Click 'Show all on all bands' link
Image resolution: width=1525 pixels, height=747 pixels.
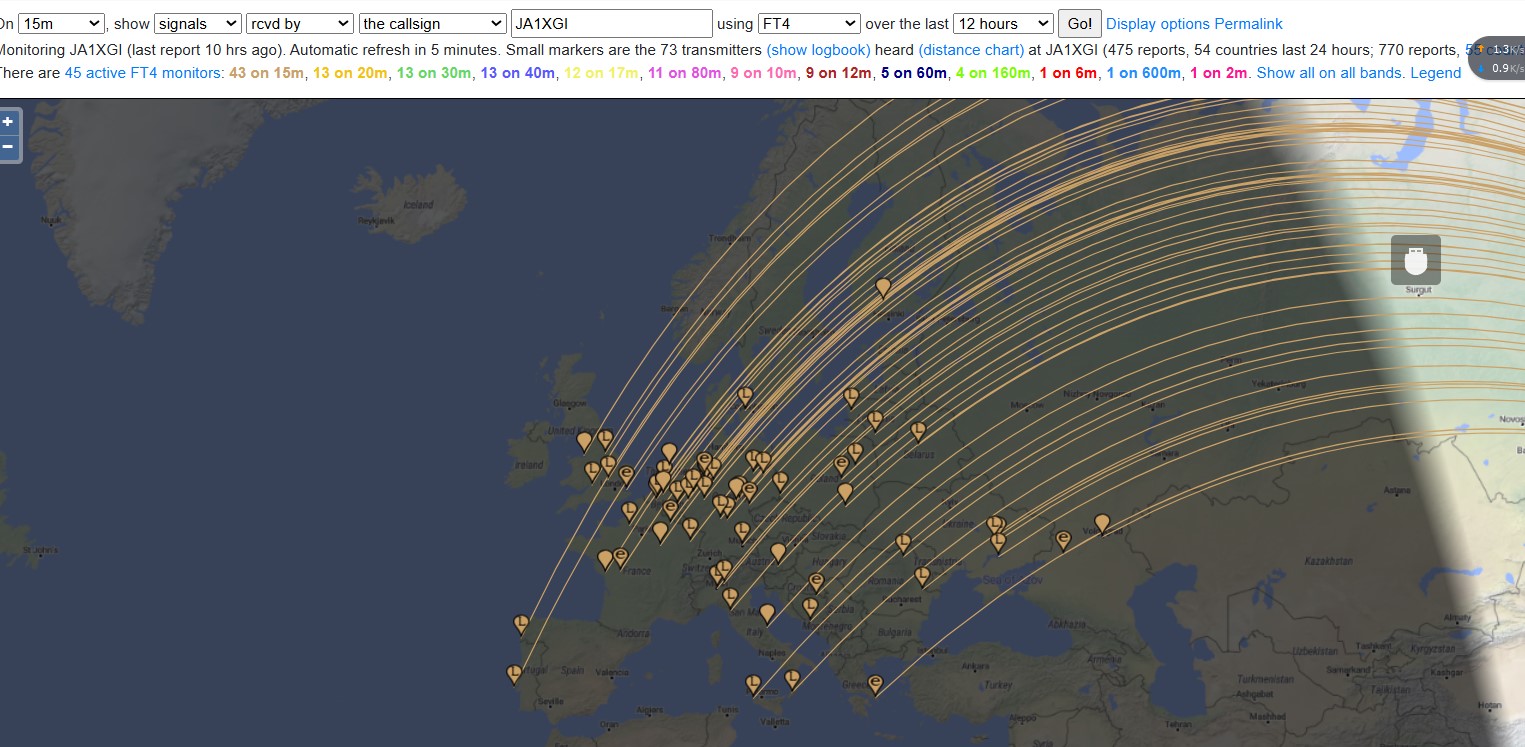coord(1330,73)
